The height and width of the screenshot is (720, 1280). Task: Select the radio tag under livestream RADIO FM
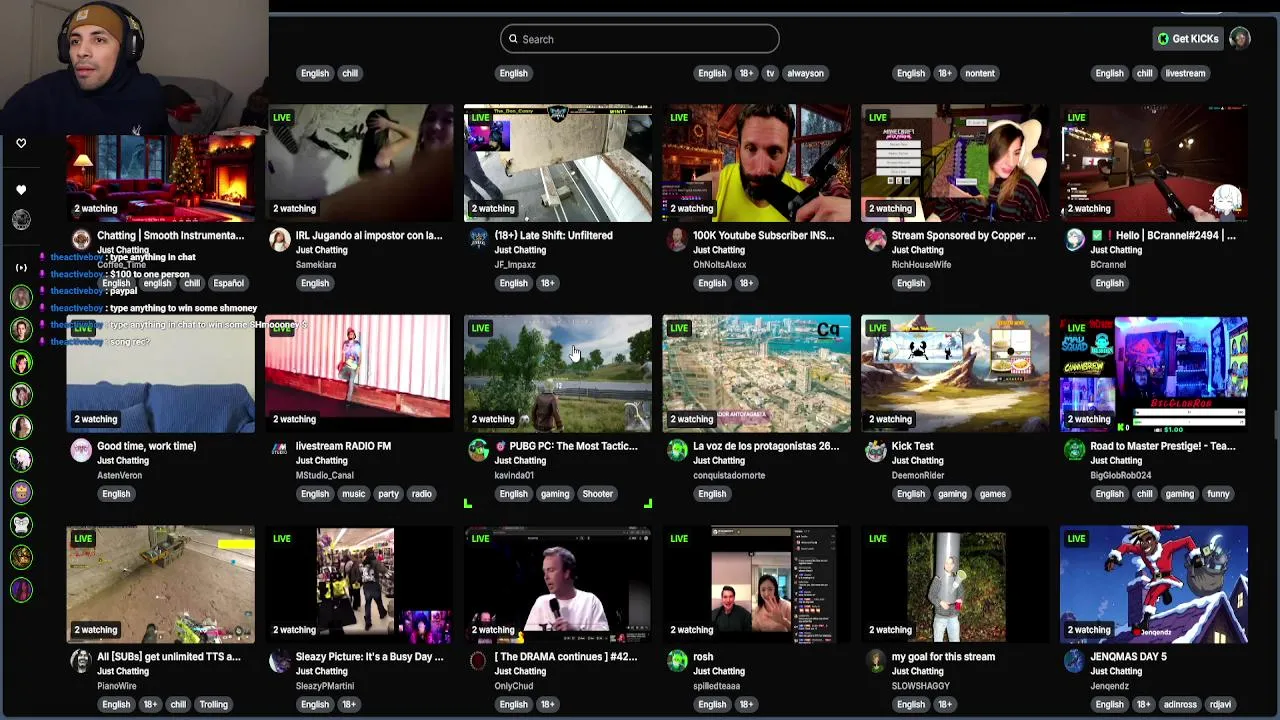pyautogui.click(x=422, y=494)
